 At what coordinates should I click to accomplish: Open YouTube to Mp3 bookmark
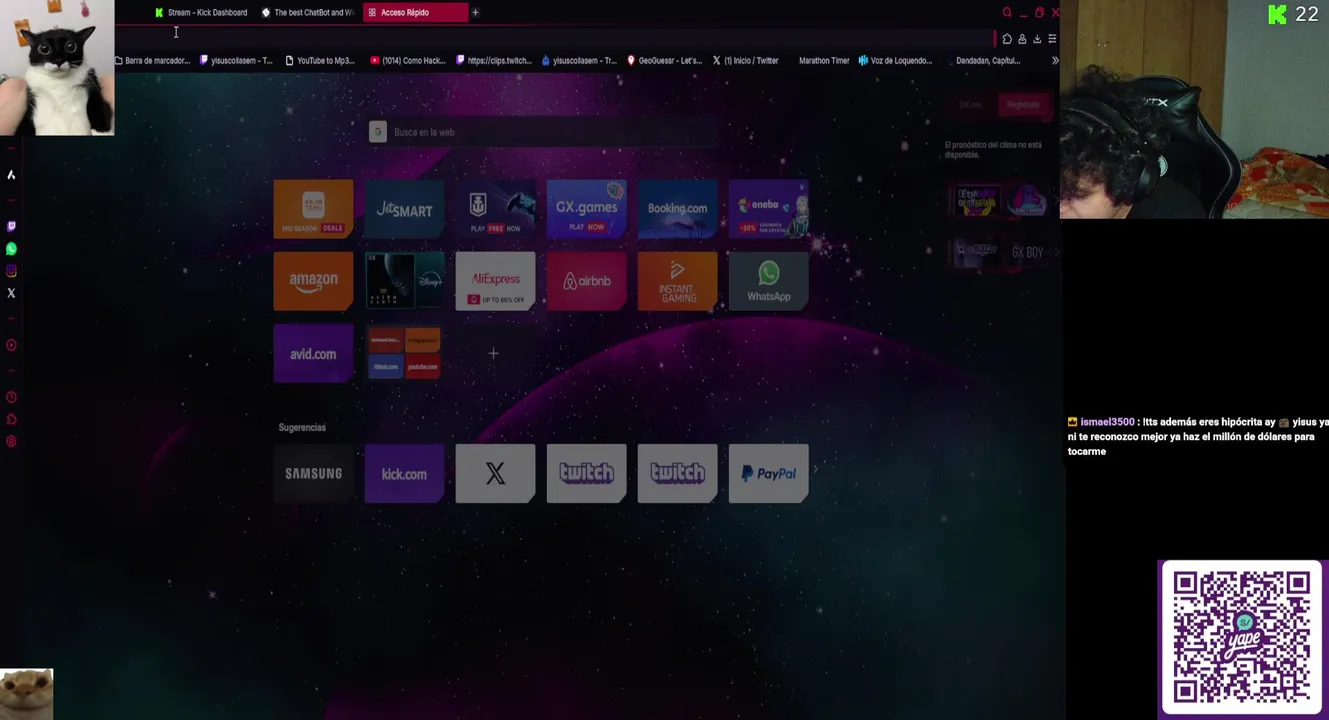click(320, 61)
